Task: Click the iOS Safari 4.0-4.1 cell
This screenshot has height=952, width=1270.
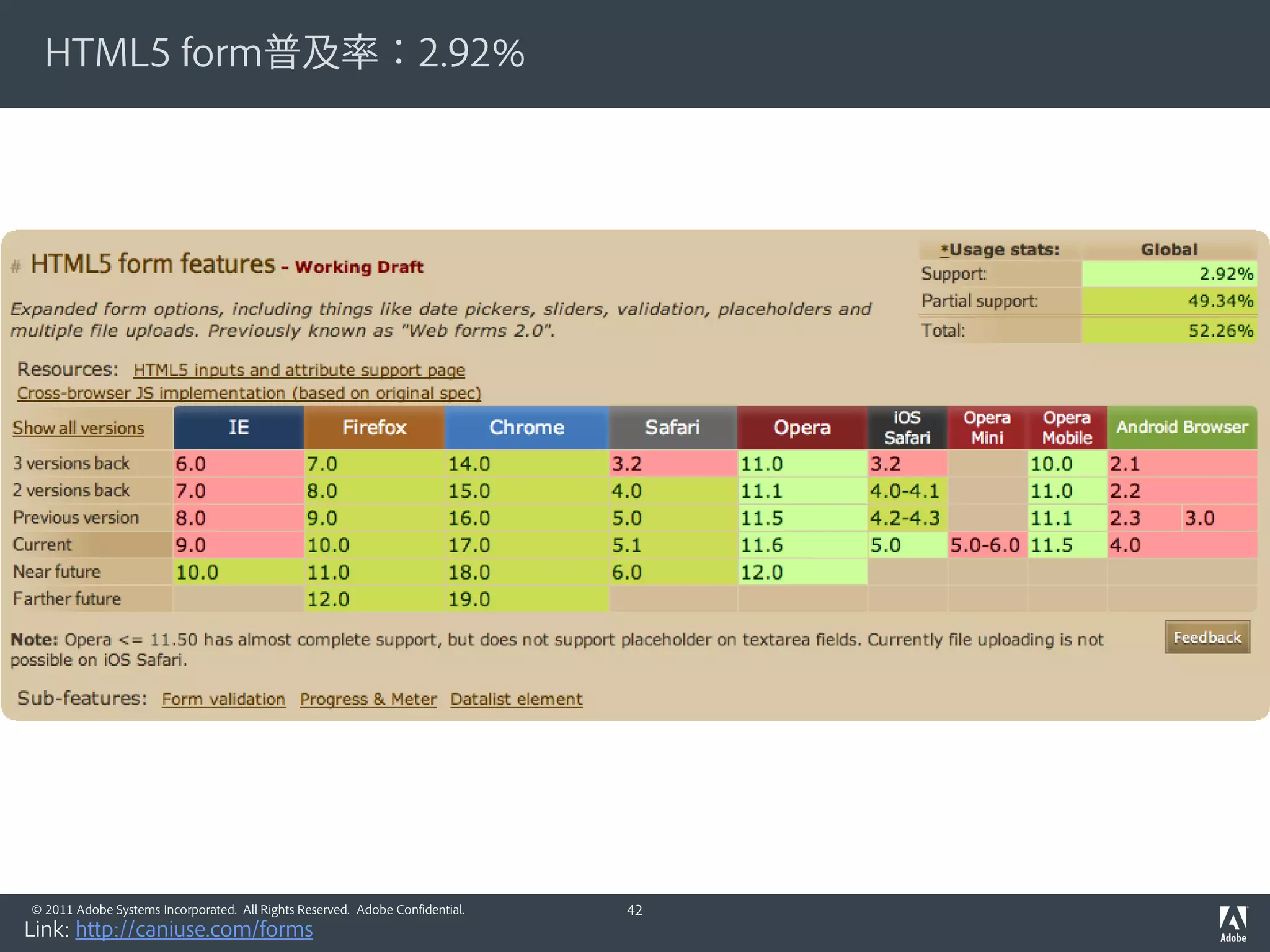Action: [x=907, y=491]
